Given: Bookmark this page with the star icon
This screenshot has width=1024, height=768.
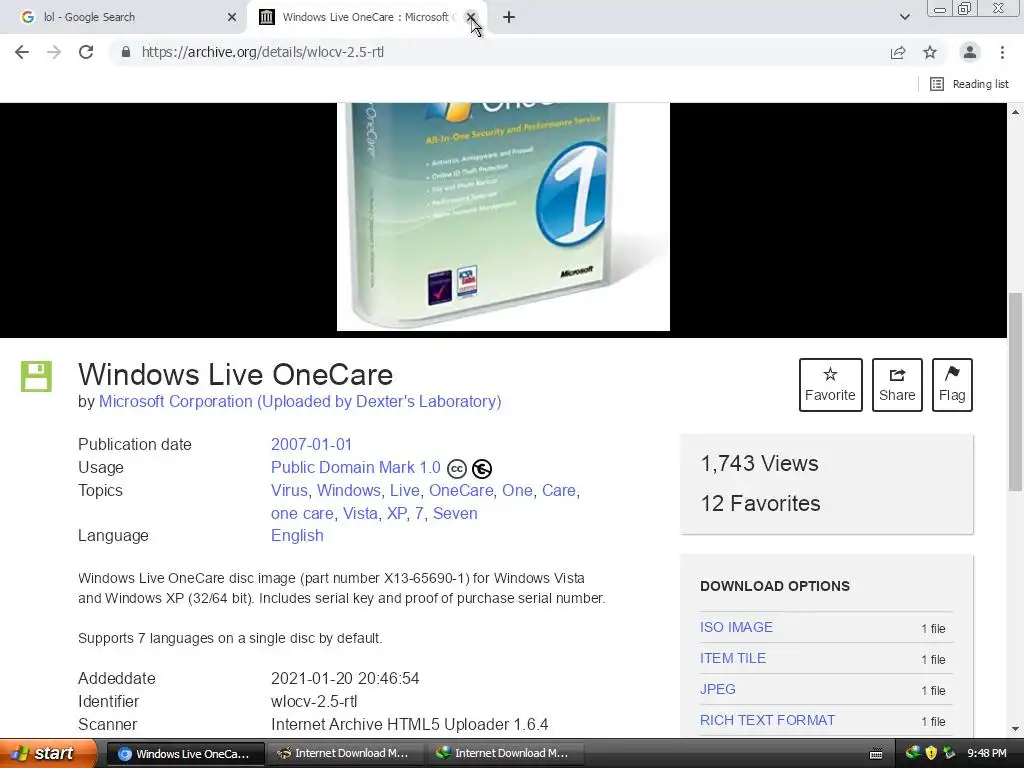Looking at the screenshot, I should pos(930,52).
